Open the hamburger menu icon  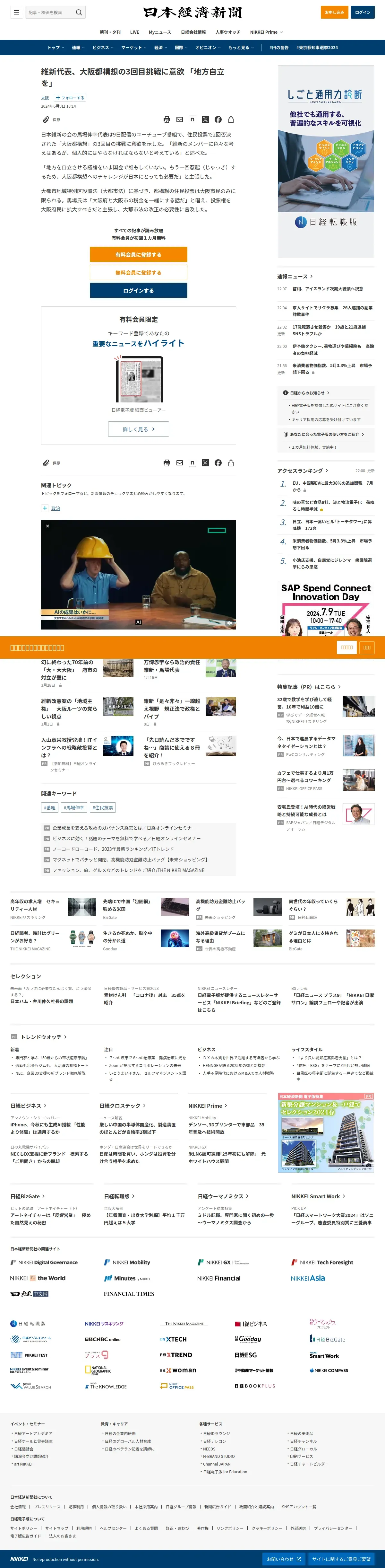click(16, 12)
